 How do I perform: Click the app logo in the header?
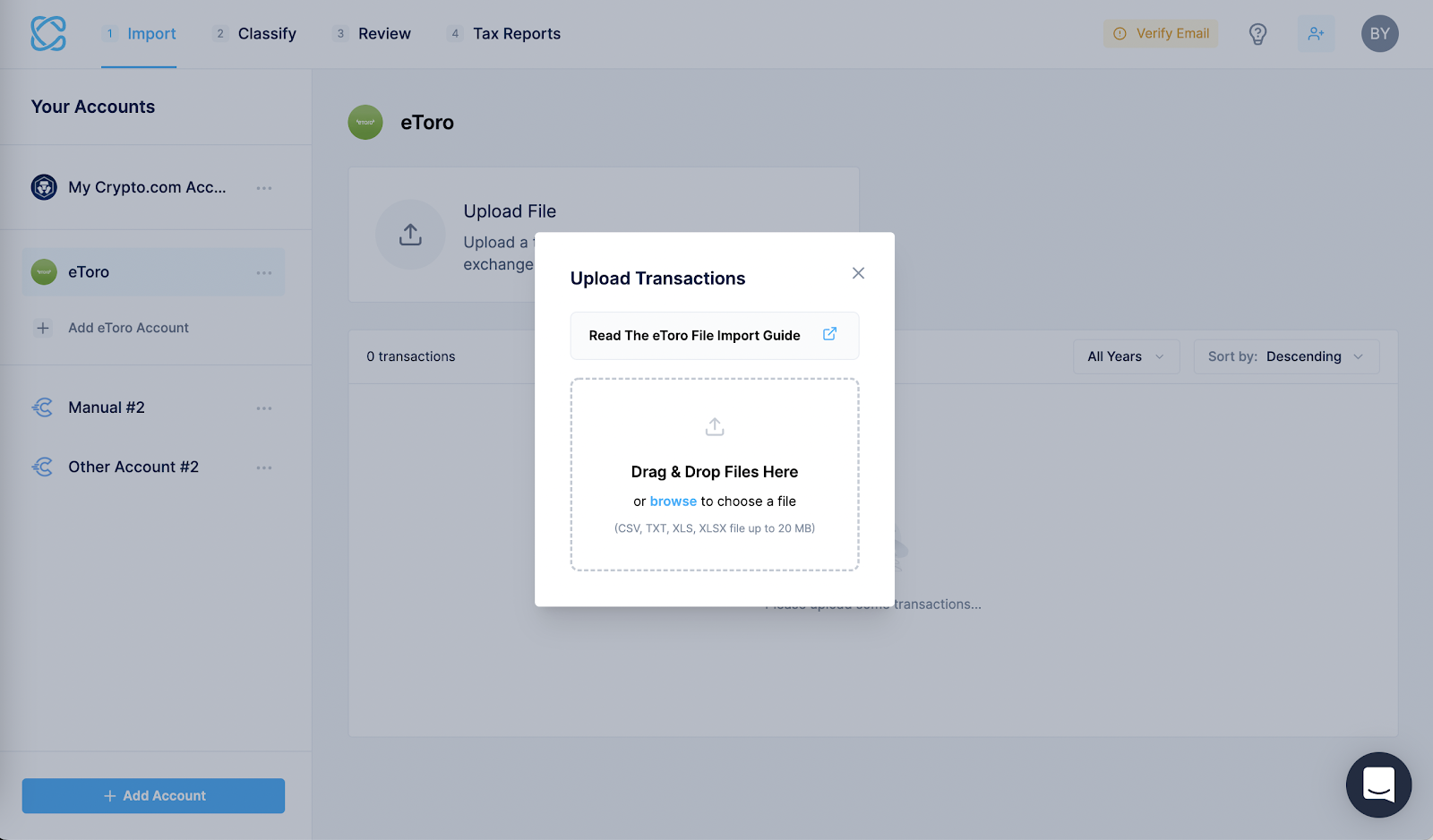48,34
